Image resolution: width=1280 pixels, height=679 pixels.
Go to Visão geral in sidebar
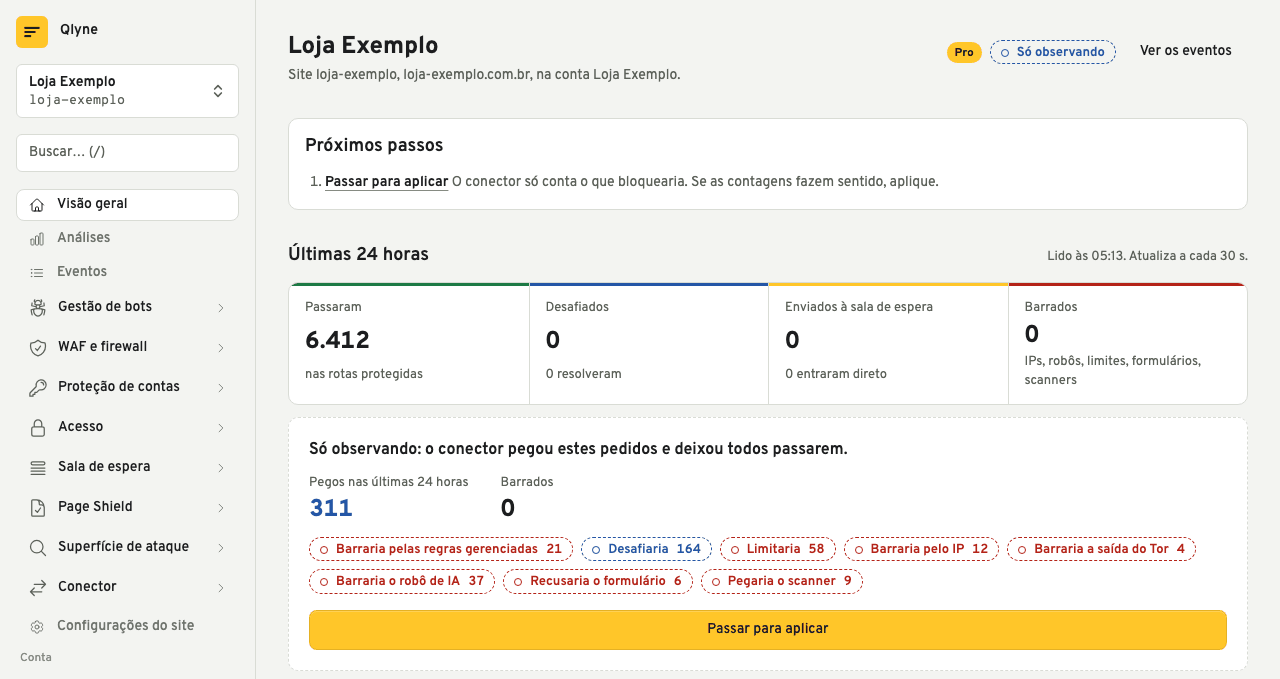pyautogui.click(x=127, y=204)
